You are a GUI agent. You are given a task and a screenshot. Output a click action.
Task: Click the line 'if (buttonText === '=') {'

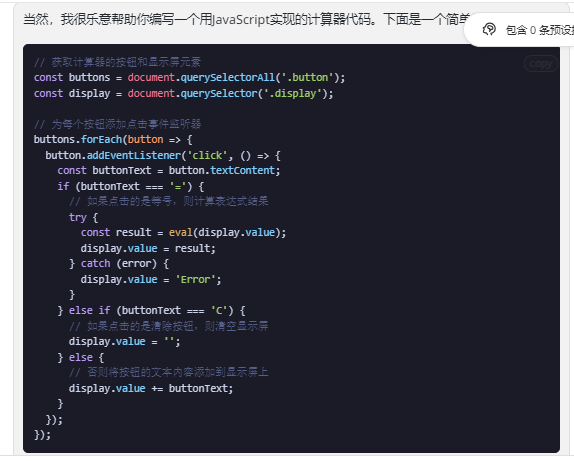131,186
